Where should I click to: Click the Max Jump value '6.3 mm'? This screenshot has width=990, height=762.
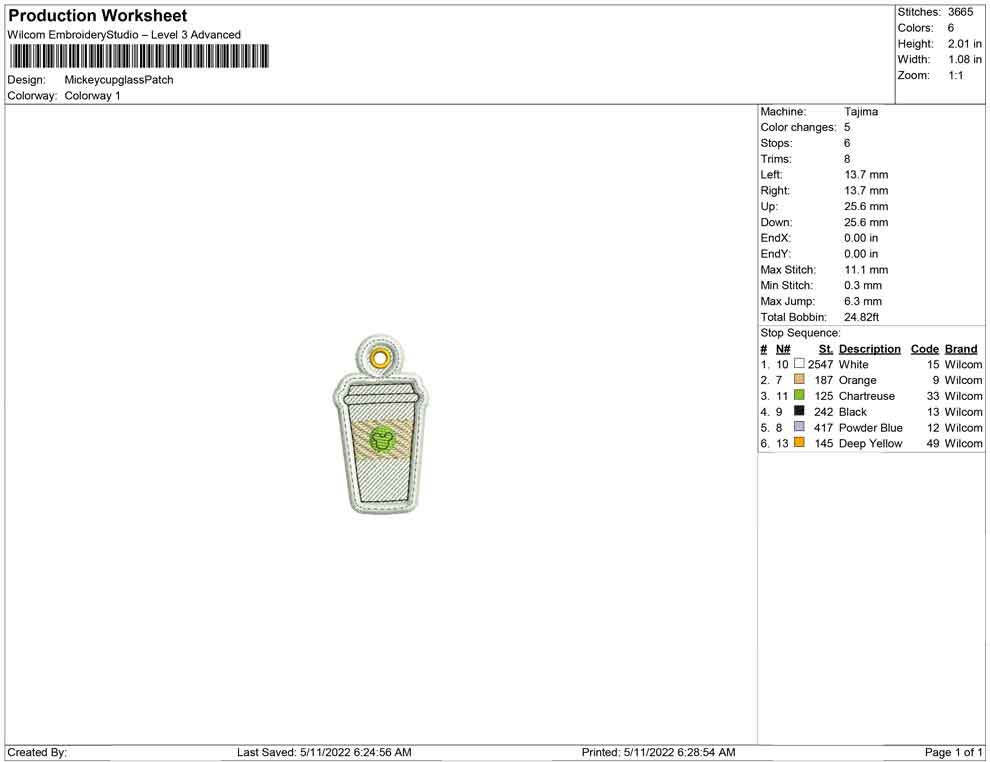click(x=862, y=301)
